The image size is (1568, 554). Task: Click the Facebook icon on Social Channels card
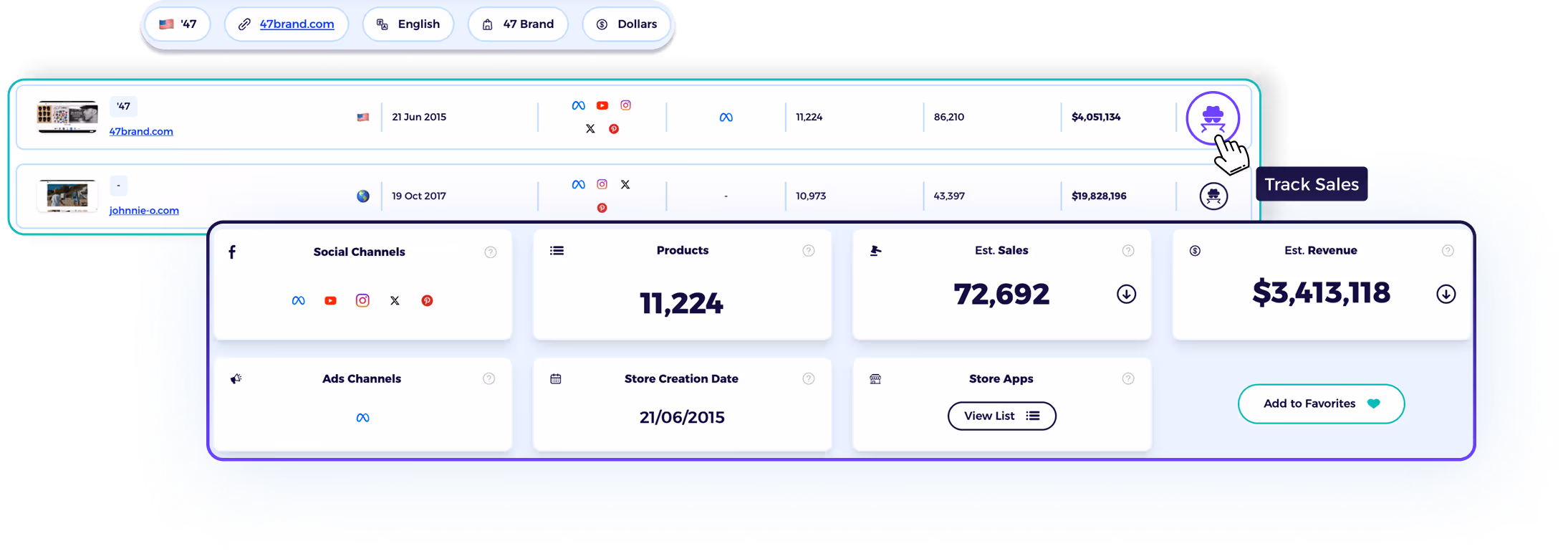(232, 252)
